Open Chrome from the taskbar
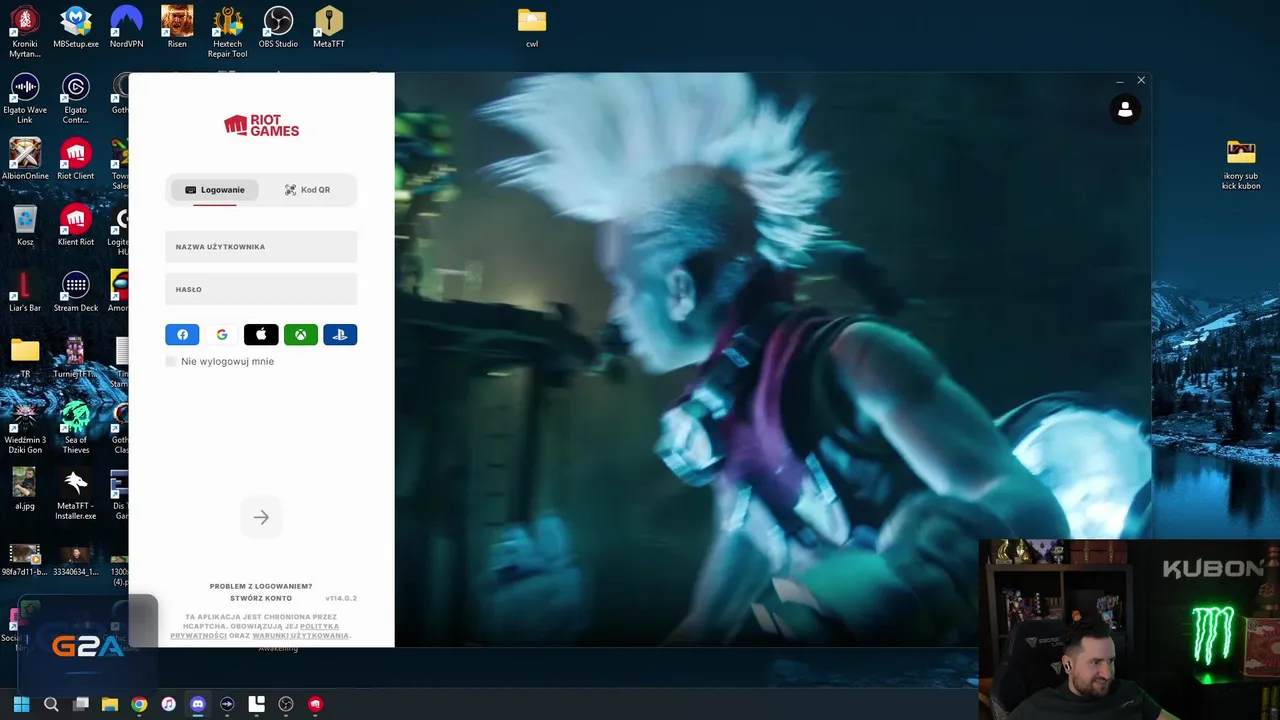The image size is (1280, 720). click(139, 704)
